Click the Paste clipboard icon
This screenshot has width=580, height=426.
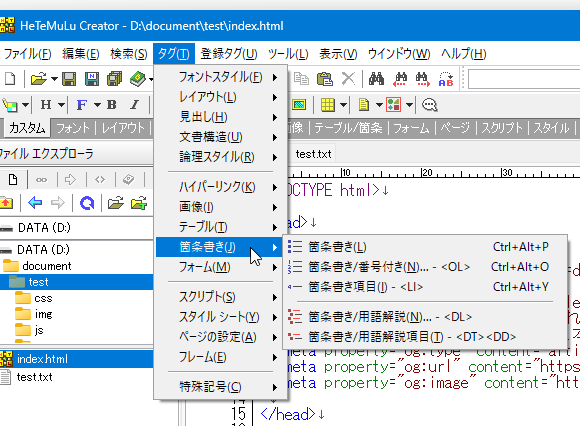(x=325, y=79)
